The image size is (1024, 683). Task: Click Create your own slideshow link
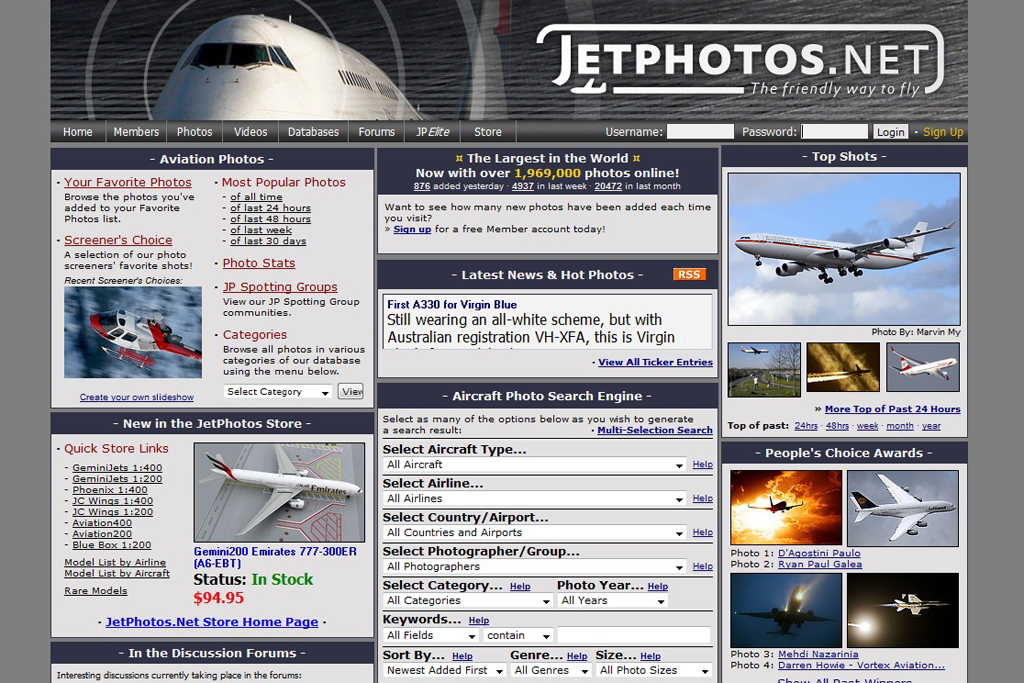tap(136, 397)
